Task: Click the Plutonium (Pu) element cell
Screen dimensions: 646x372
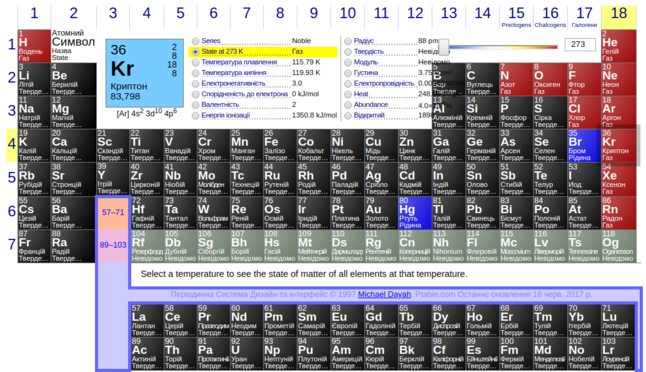Action: (x=314, y=354)
